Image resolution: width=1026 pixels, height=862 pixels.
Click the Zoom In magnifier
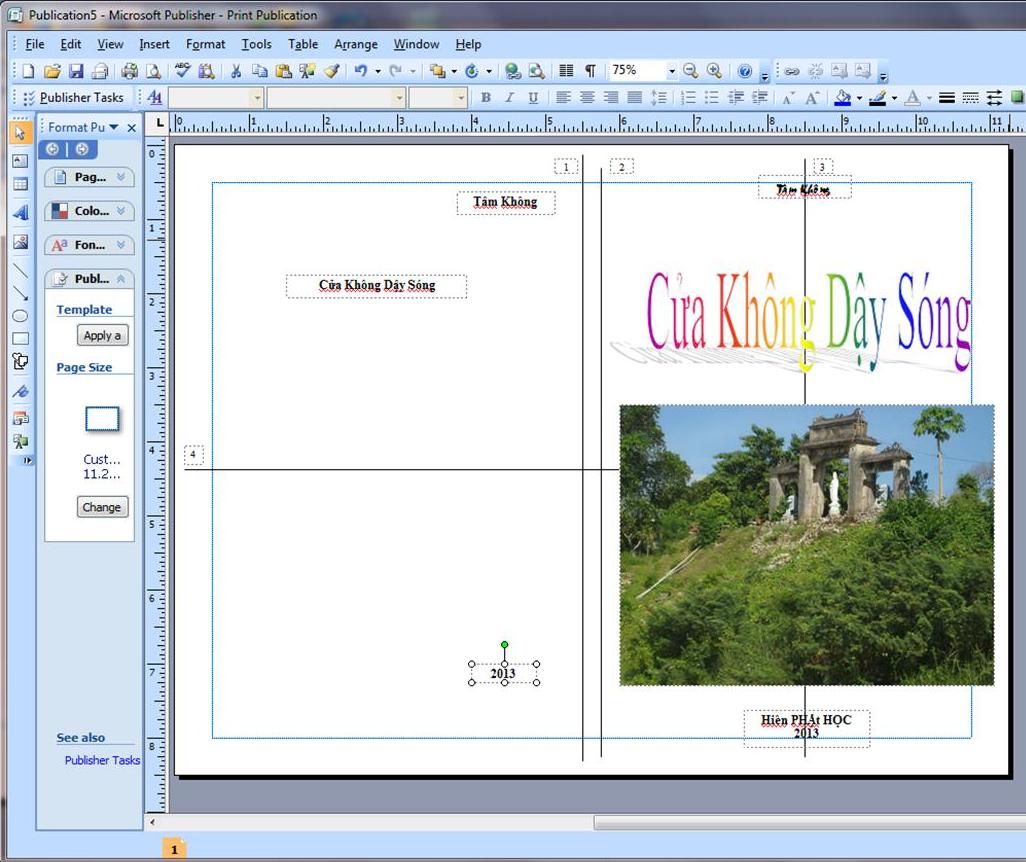click(715, 71)
